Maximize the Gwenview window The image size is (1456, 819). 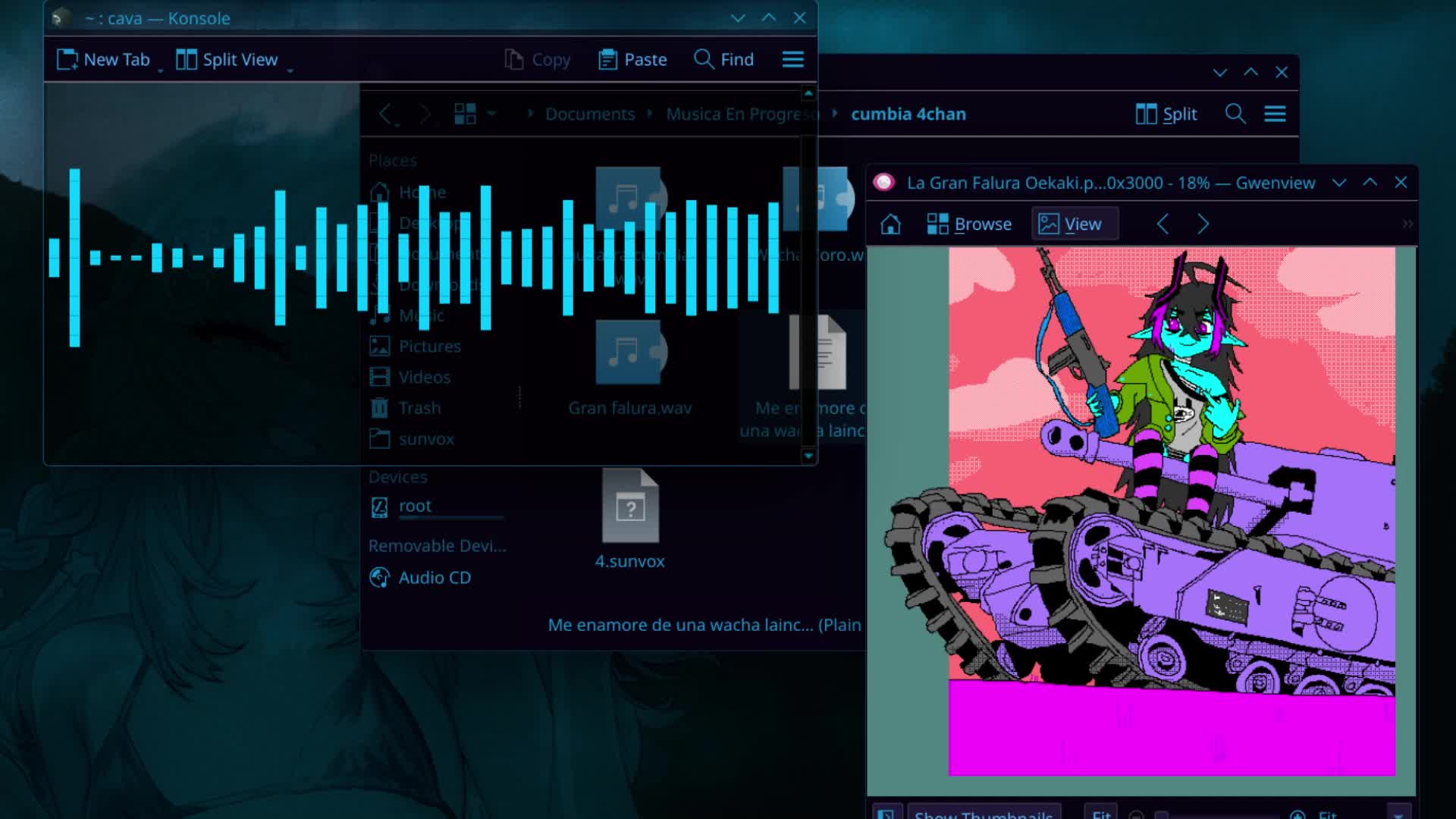coord(1370,183)
